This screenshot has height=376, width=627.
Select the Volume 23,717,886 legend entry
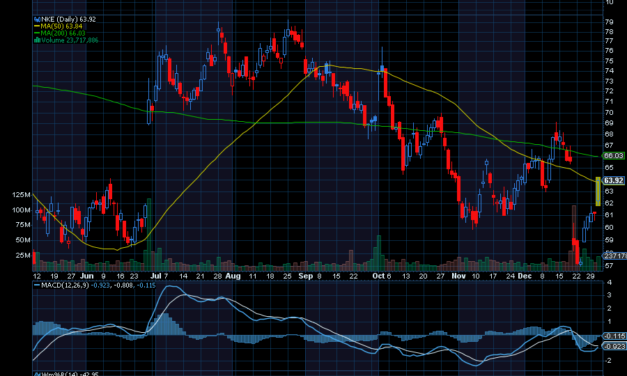[x=70, y=40]
